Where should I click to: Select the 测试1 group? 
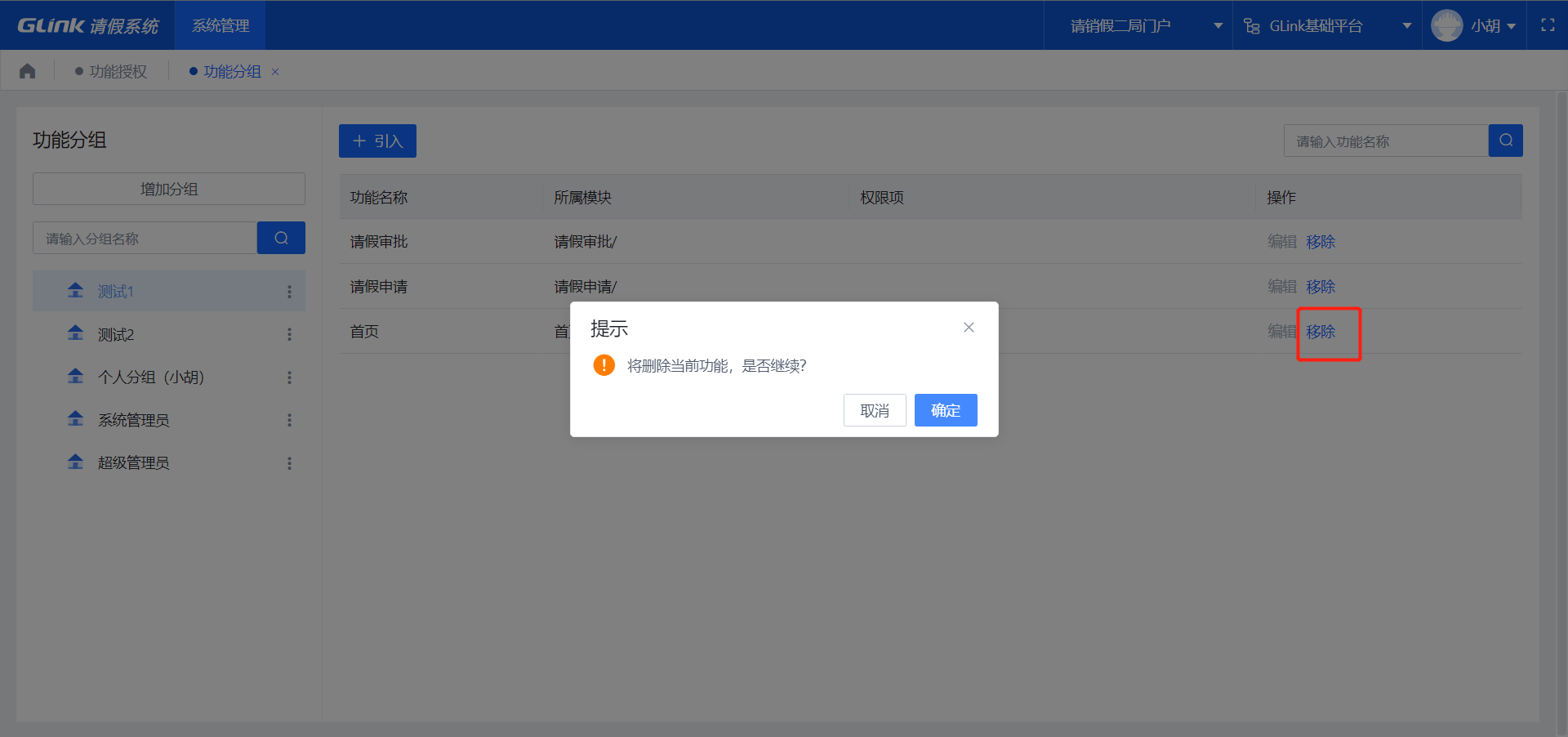169,292
